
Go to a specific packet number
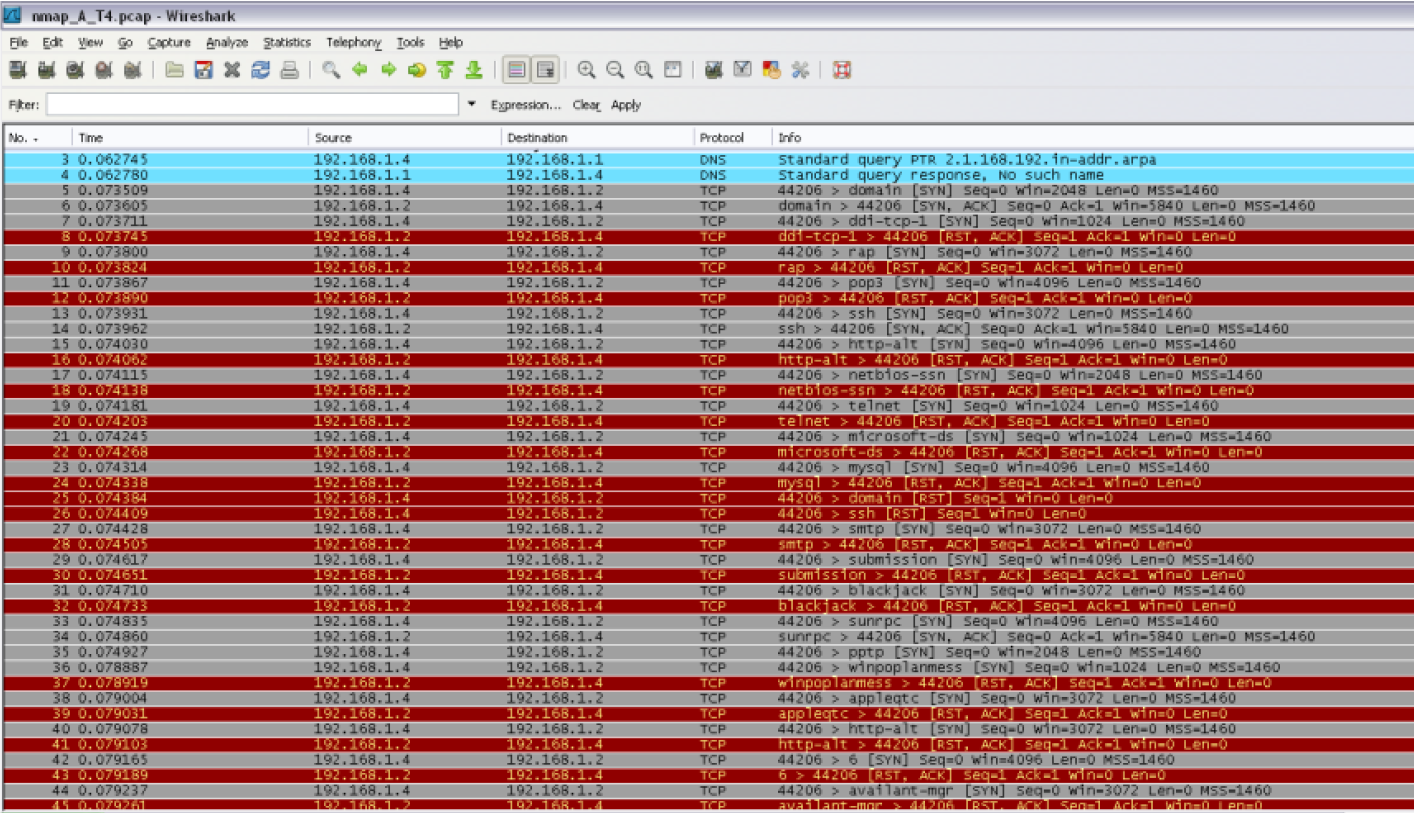point(418,70)
